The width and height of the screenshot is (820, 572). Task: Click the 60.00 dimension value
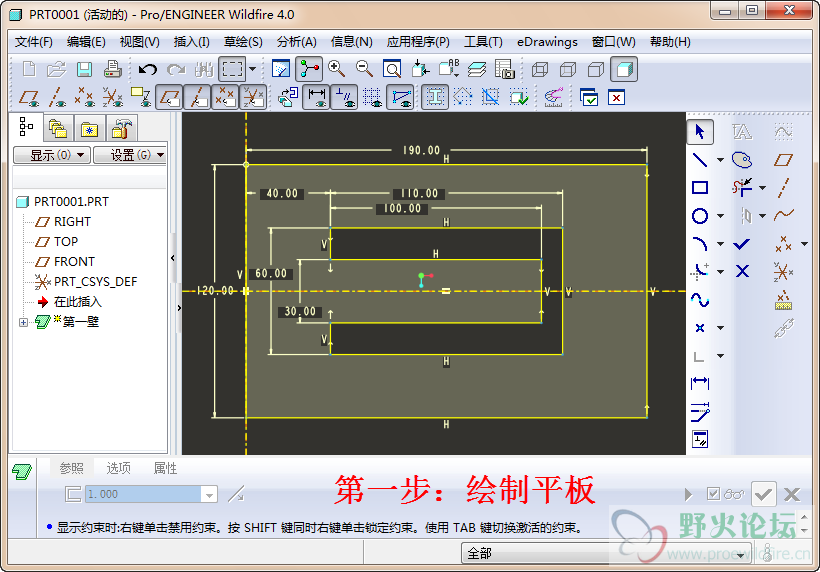pyautogui.click(x=271, y=273)
